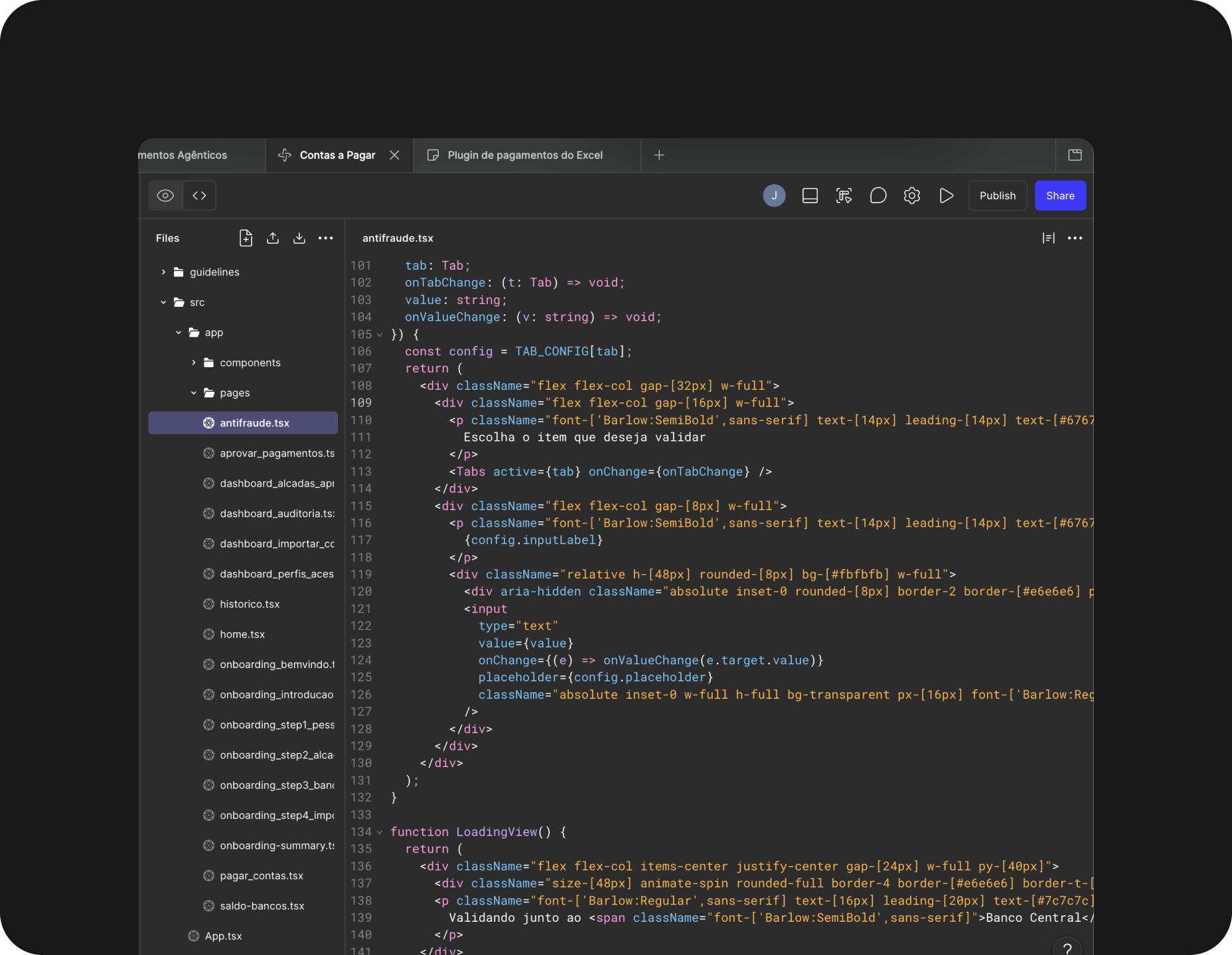This screenshot has width=1232, height=955.
Task: Expand the components folder
Action: (194, 363)
